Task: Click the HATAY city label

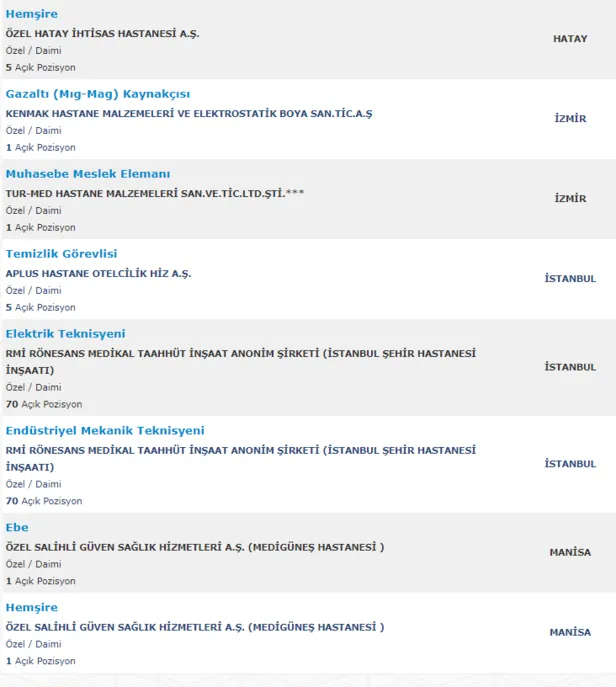Action: point(570,39)
